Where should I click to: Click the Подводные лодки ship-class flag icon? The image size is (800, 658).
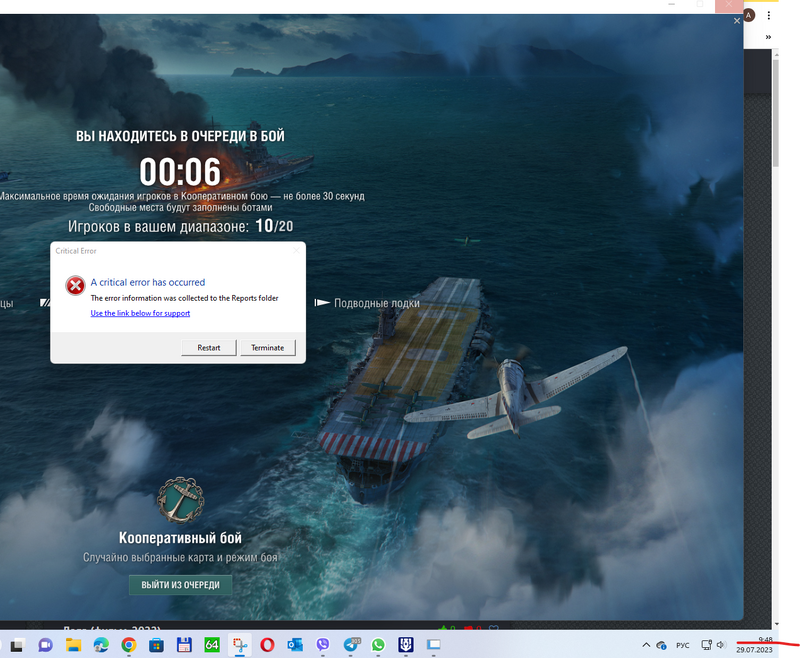pyautogui.click(x=322, y=302)
